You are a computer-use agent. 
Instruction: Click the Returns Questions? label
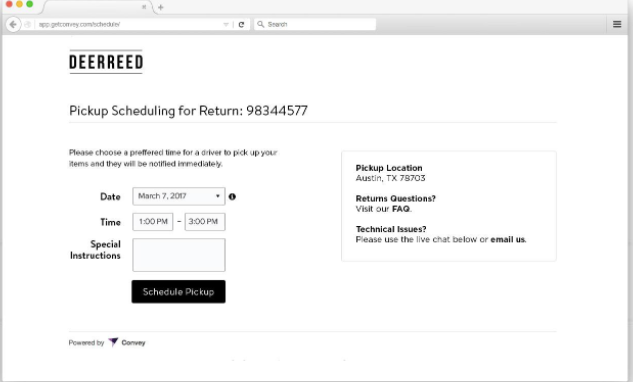(396, 199)
